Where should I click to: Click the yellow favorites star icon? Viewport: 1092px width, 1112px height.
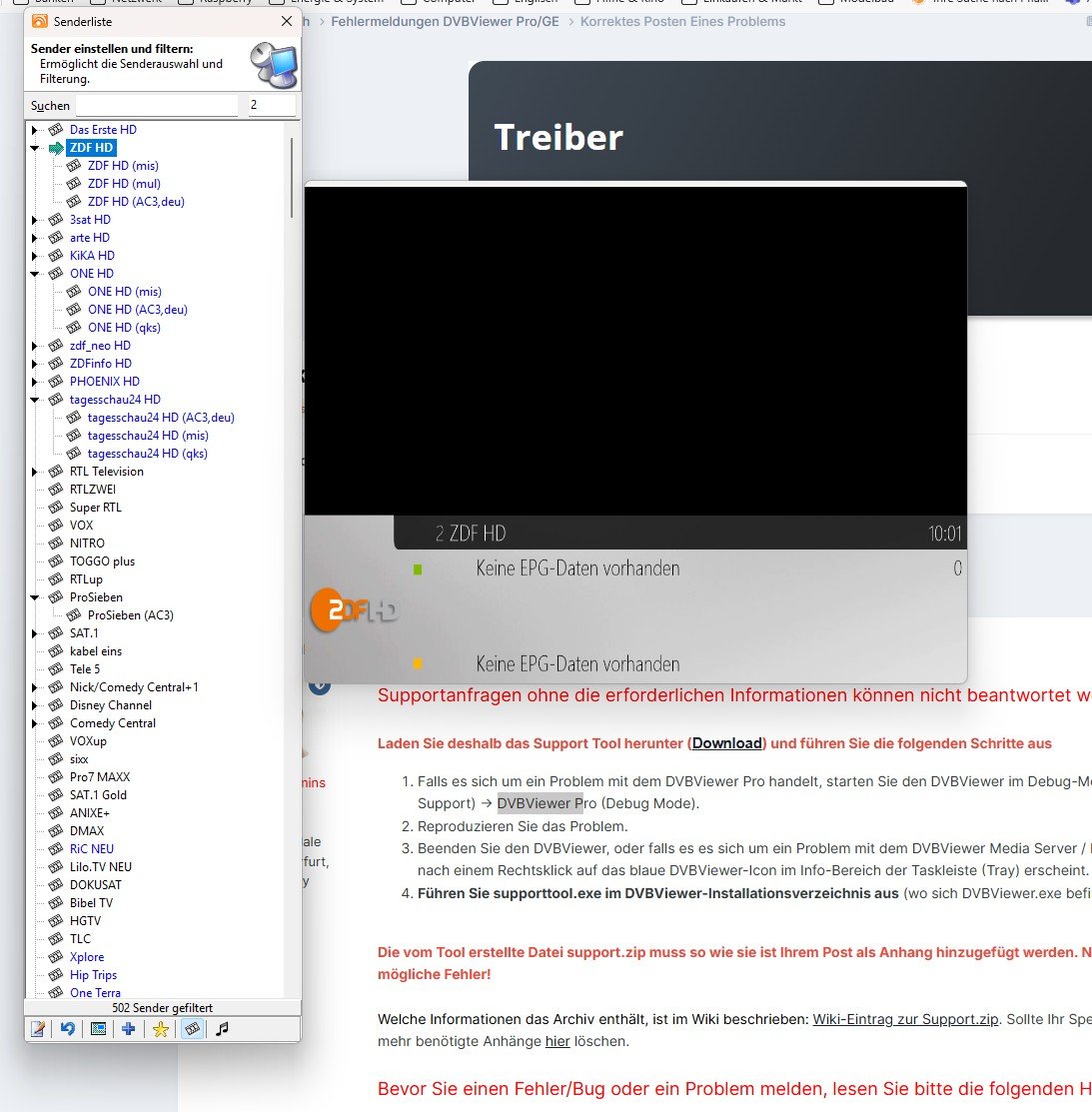(160, 1028)
